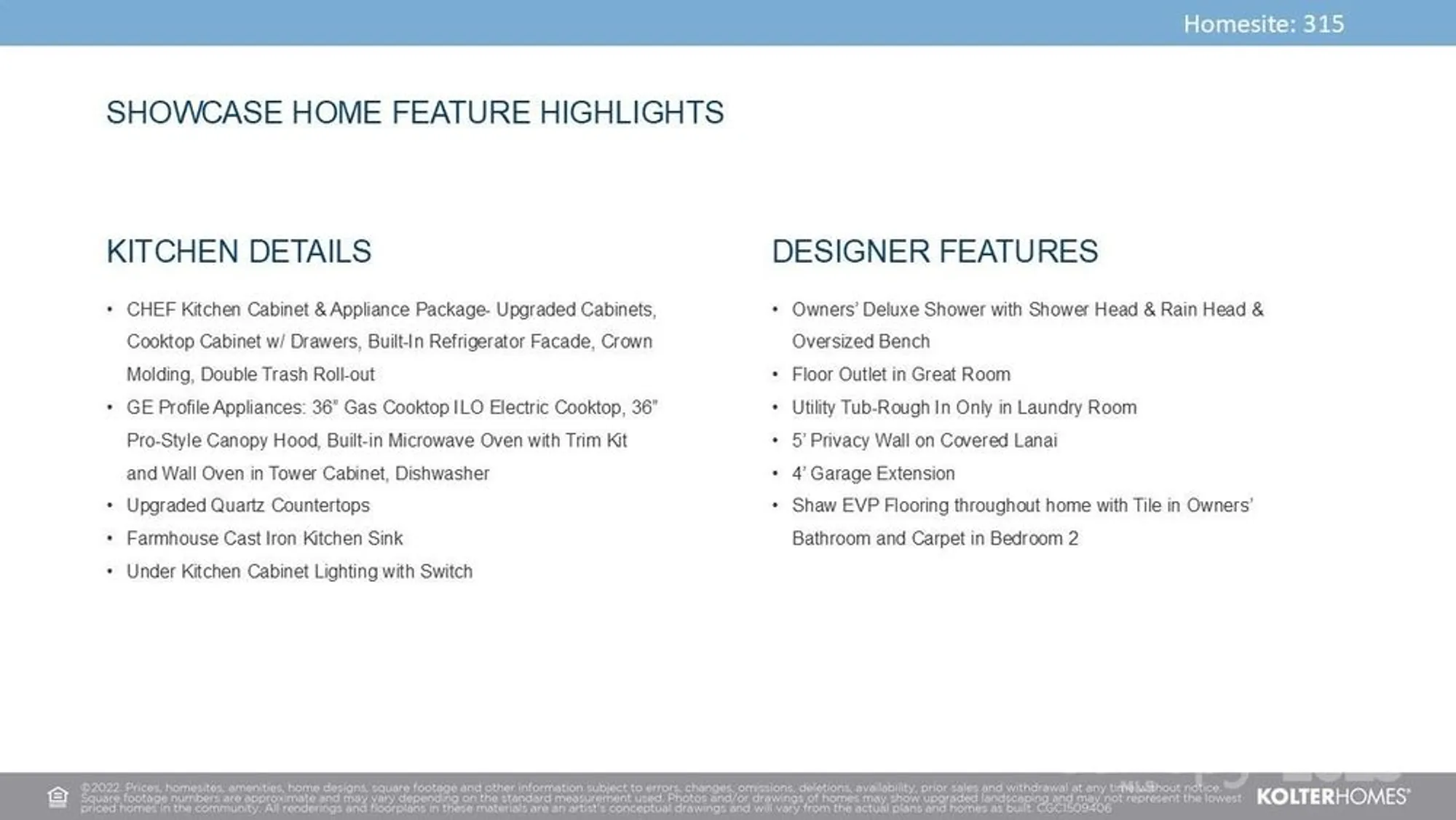
Task: Click Owners' Deluxe Shower bullet text
Action: 1027,310
